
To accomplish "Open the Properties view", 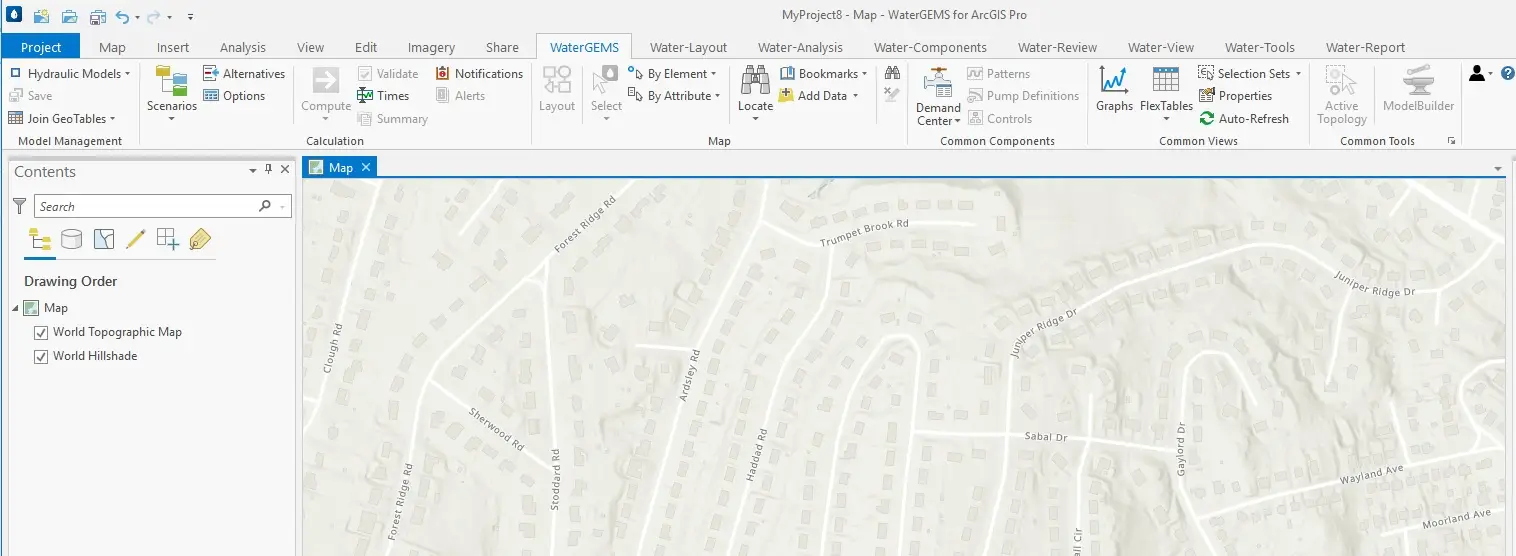I will tap(1235, 96).
